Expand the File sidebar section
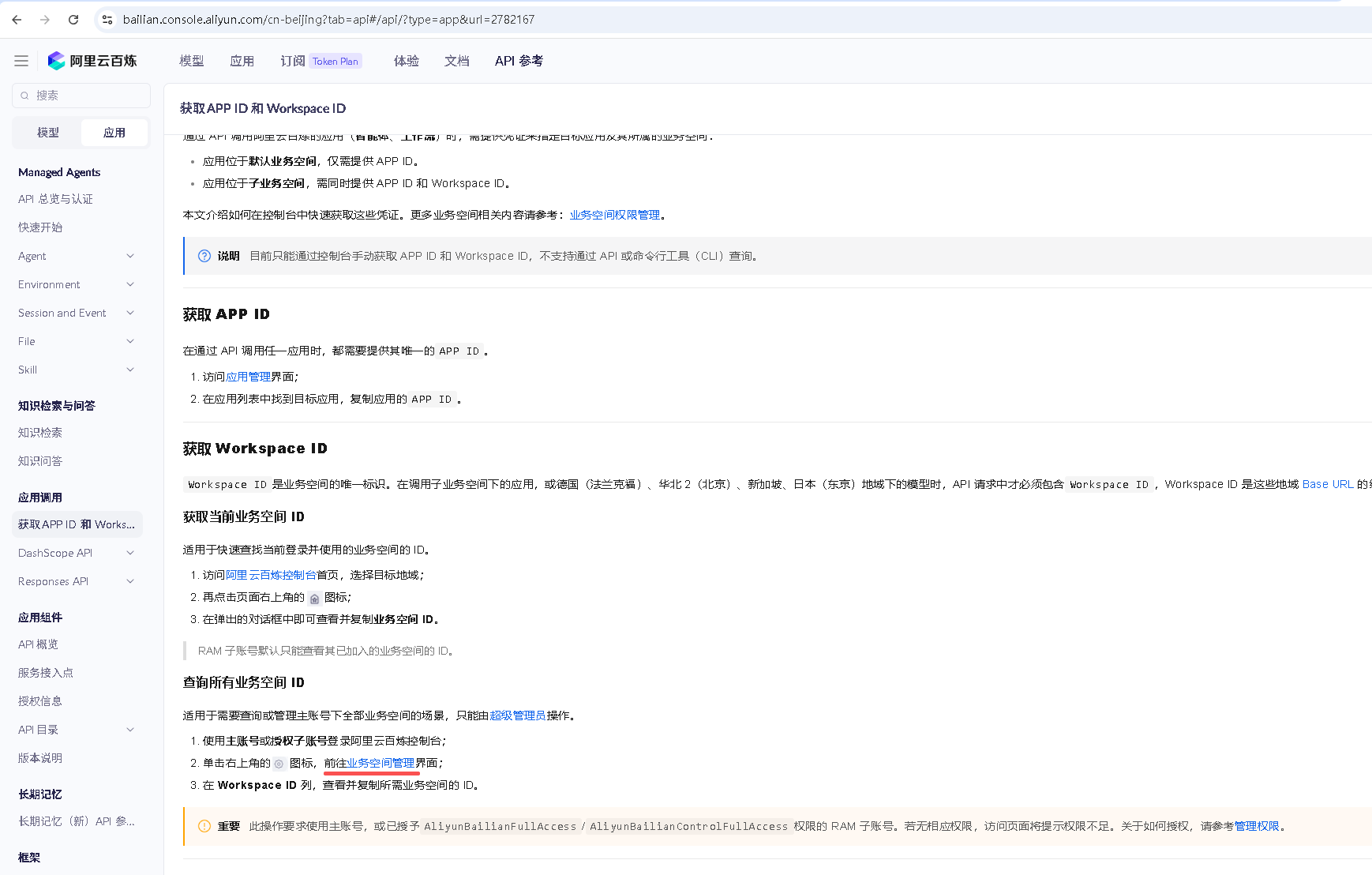 [x=130, y=341]
